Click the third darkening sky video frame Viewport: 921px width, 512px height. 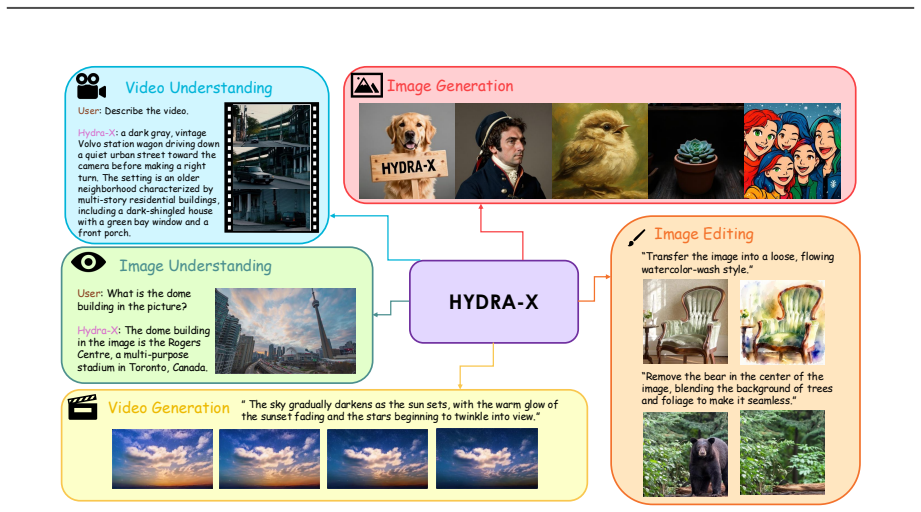coord(378,459)
